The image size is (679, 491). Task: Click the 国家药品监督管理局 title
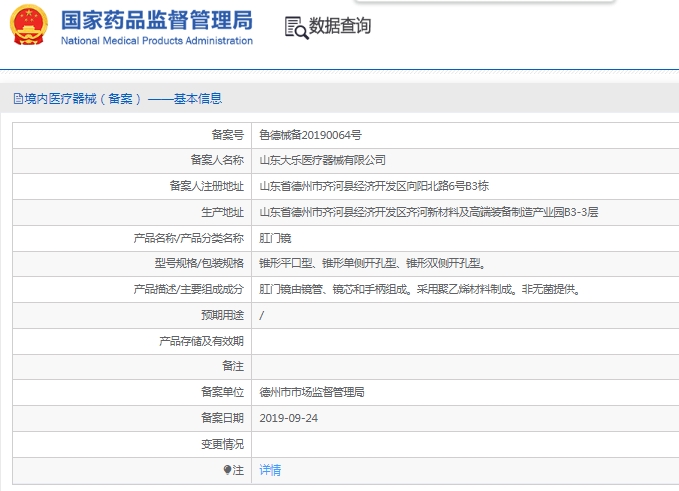pos(157,20)
